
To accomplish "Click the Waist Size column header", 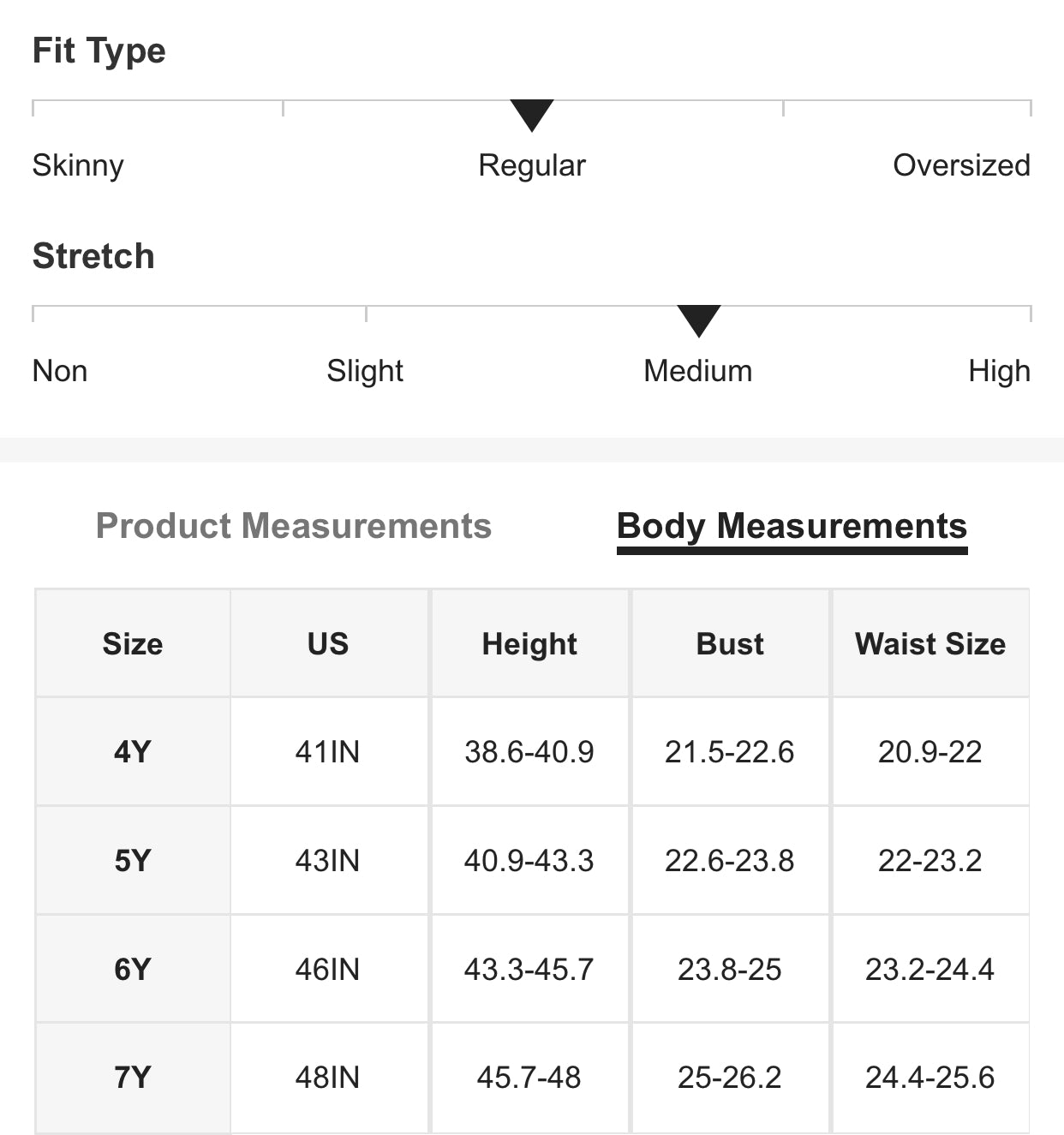I will 930,643.
